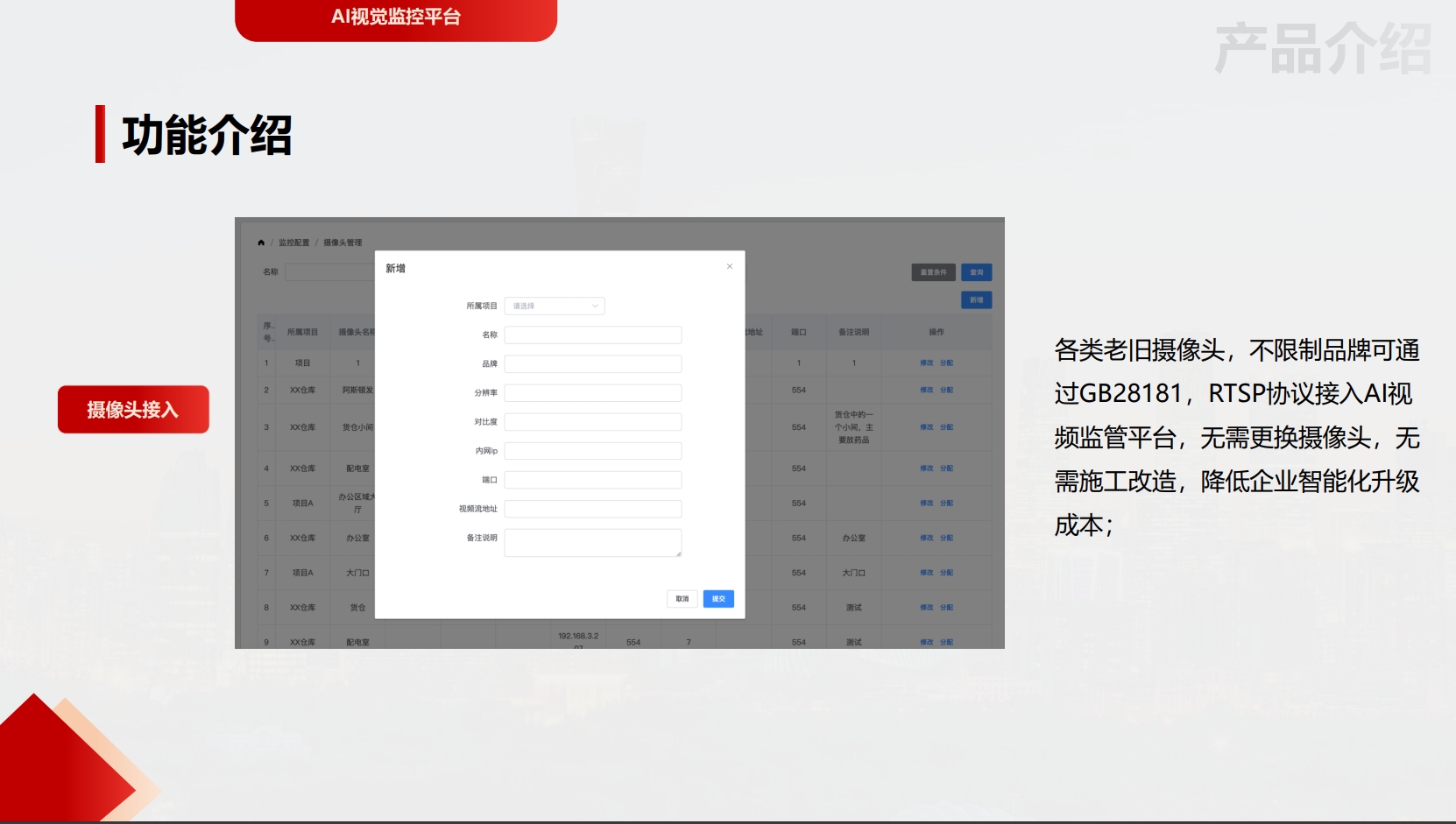Focus the 端口 input in dialog
Image resolution: width=1456 pixels, height=824 pixels.
(592, 480)
